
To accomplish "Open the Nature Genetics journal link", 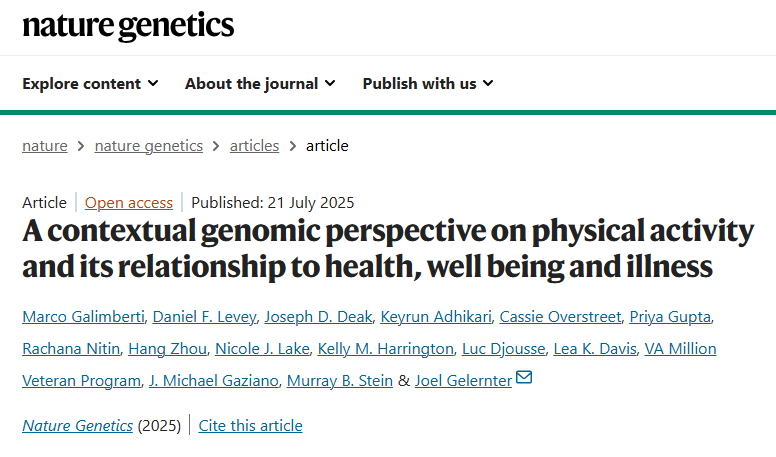I will click(77, 426).
